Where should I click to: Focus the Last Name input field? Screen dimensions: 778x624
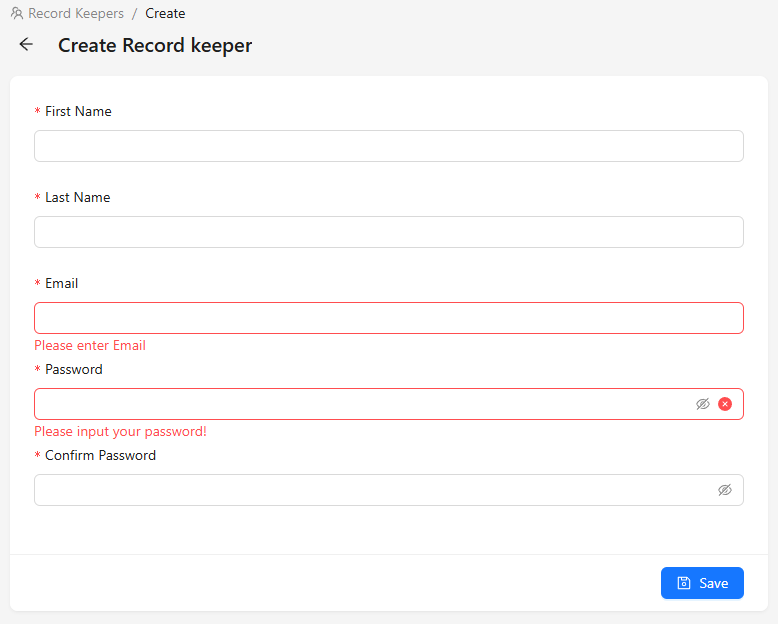389,232
